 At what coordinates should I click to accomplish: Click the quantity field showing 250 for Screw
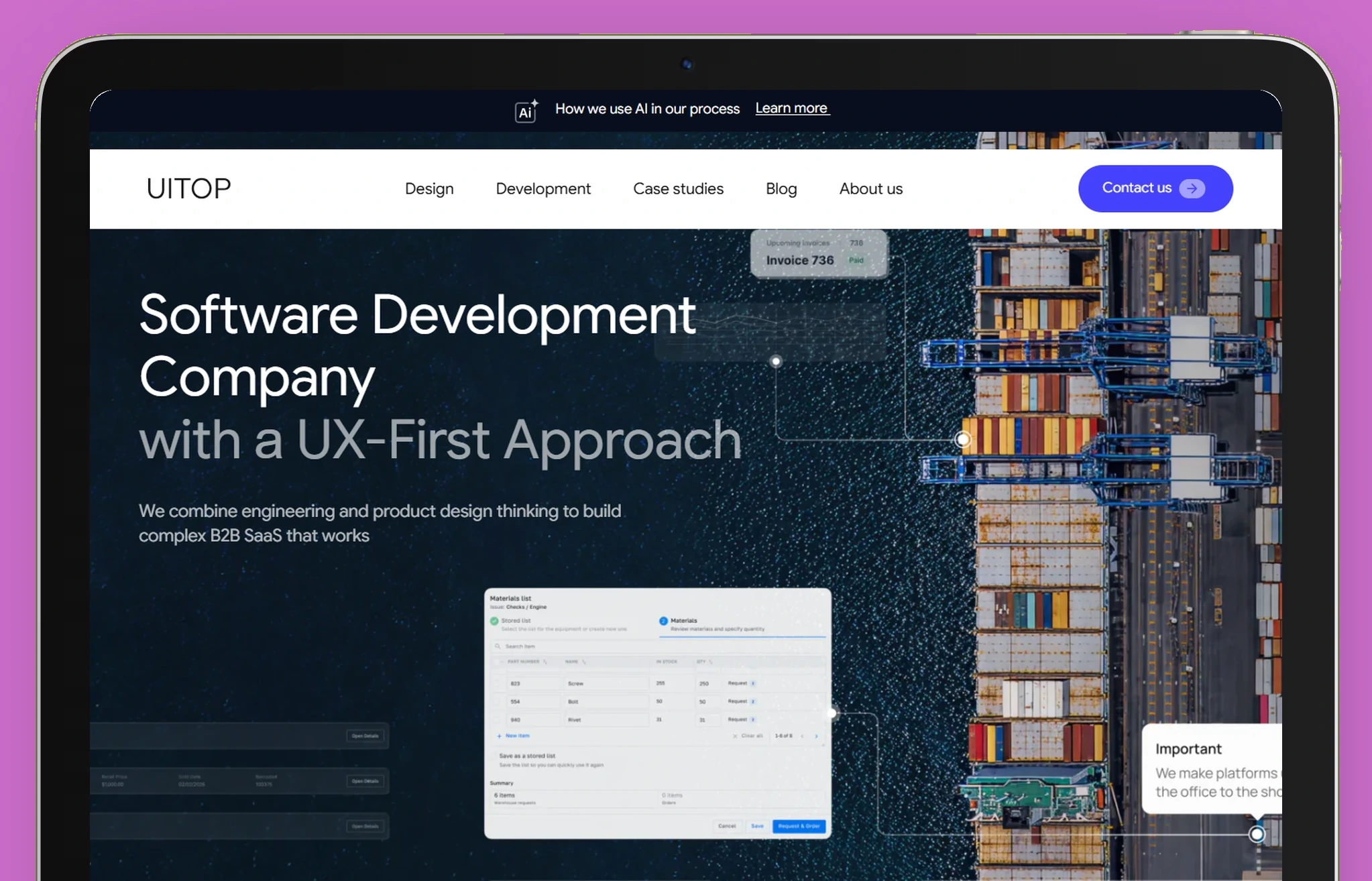(x=709, y=683)
